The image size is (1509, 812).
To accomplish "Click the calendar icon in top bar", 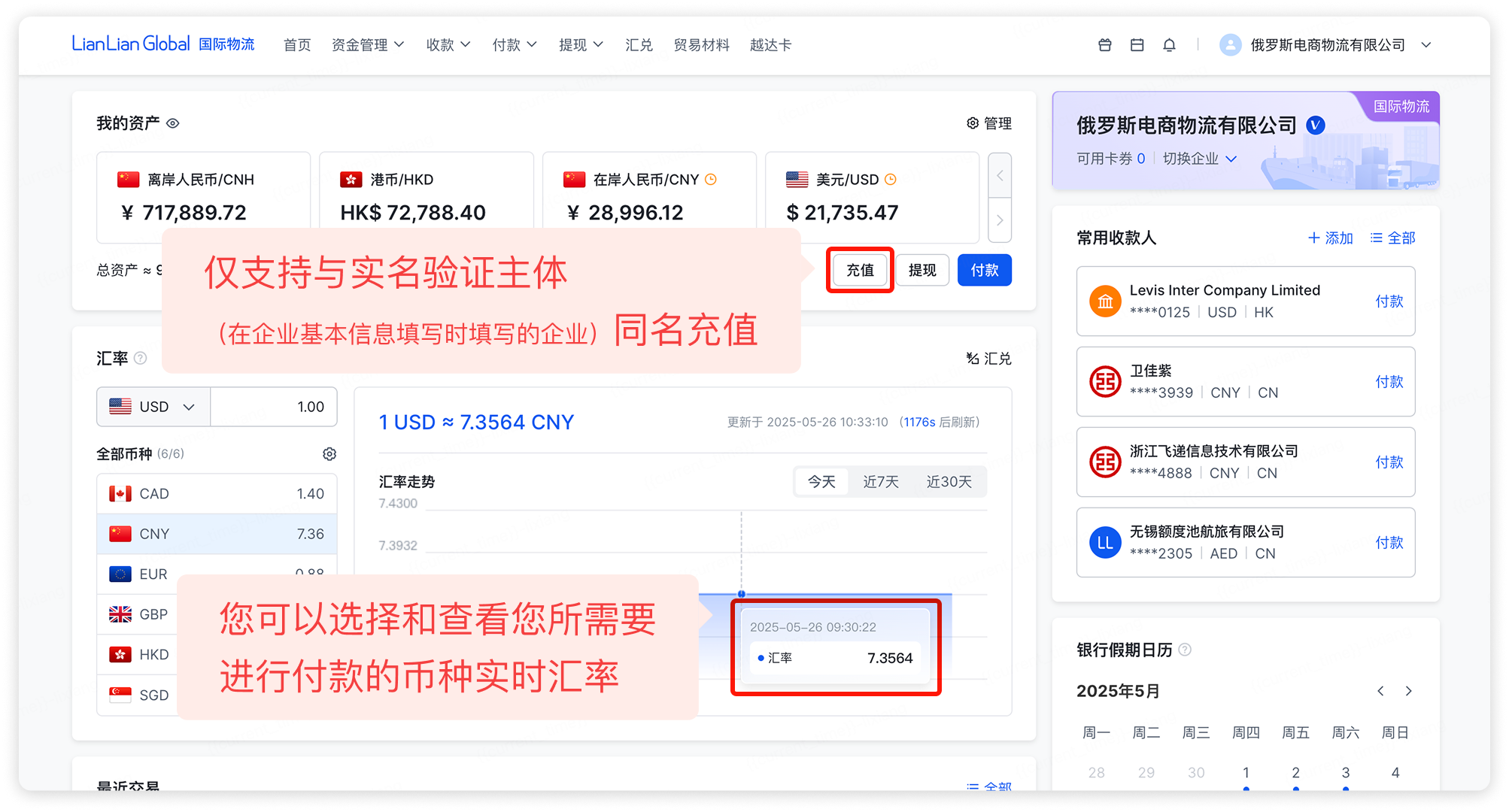I will (x=1137, y=45).
